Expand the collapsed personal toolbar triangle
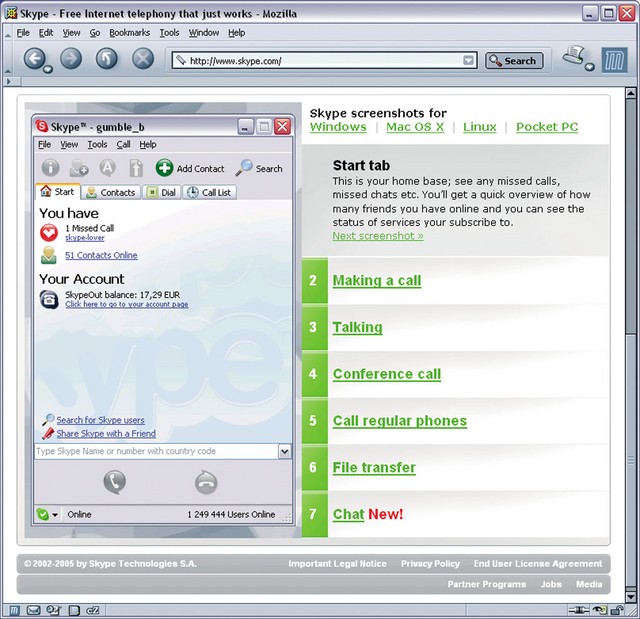The image size is (640, 619). [x=8, y=82]
